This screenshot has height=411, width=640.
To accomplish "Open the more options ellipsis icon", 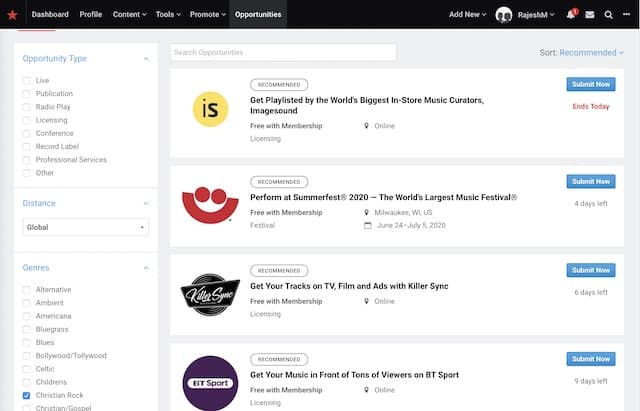I will click(x=627, y=14).
